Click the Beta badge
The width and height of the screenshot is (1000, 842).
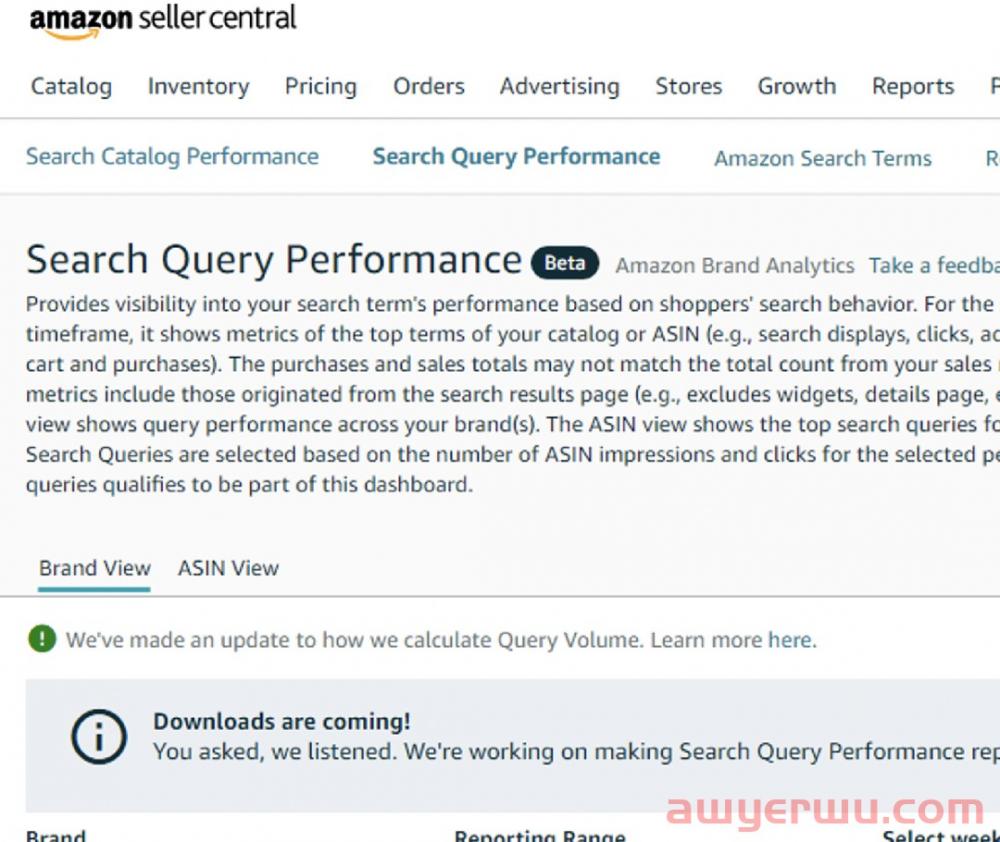coord(564,262)
